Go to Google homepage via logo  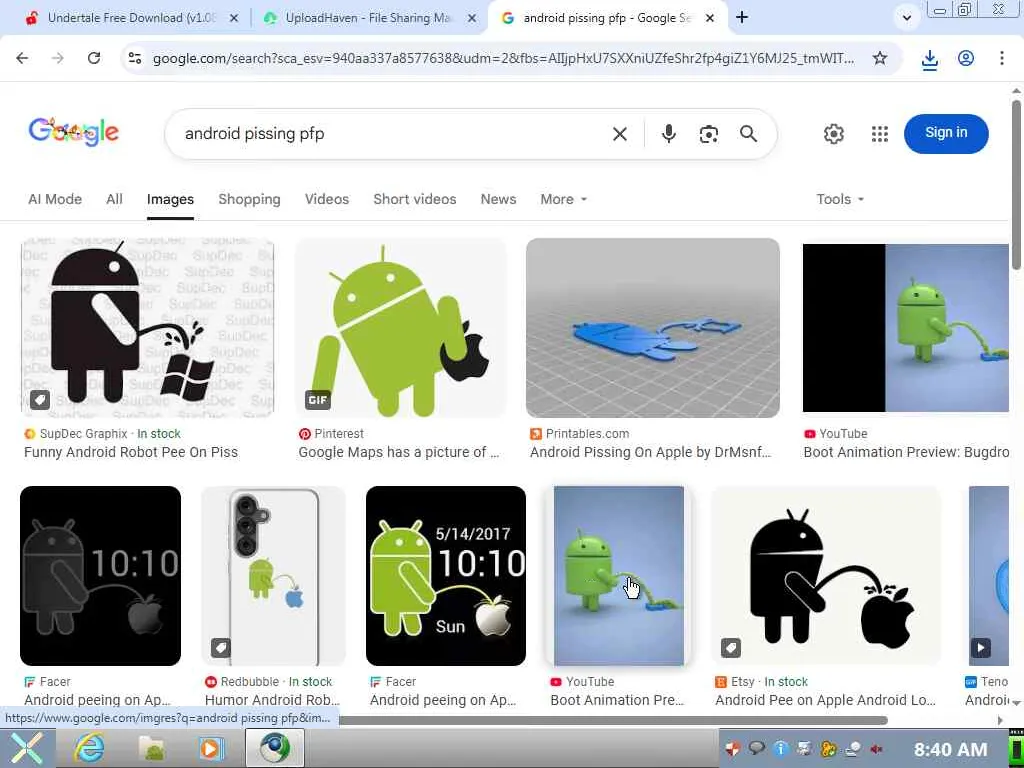click(x=73, y=133)
